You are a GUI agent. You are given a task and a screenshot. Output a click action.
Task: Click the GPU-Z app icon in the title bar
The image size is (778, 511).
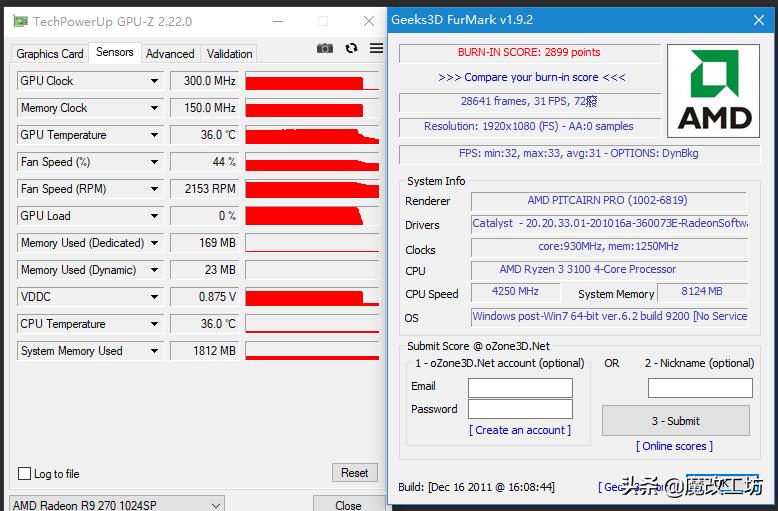pos(20,21)
